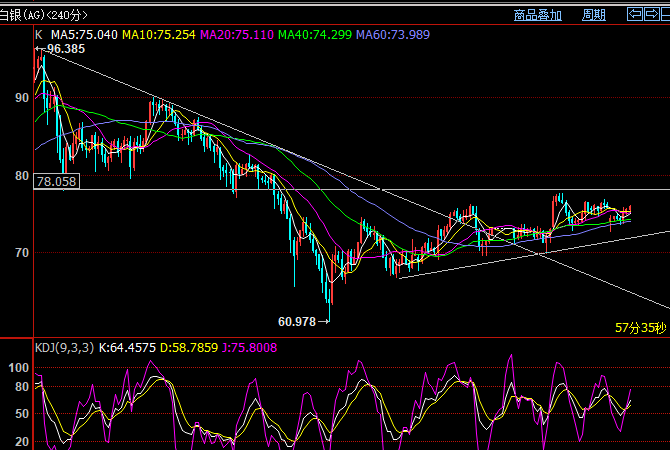This screenshot has height=450, width=670.
Task: Click the magenta J:75.8008 value label
Action: pos(252,348)
